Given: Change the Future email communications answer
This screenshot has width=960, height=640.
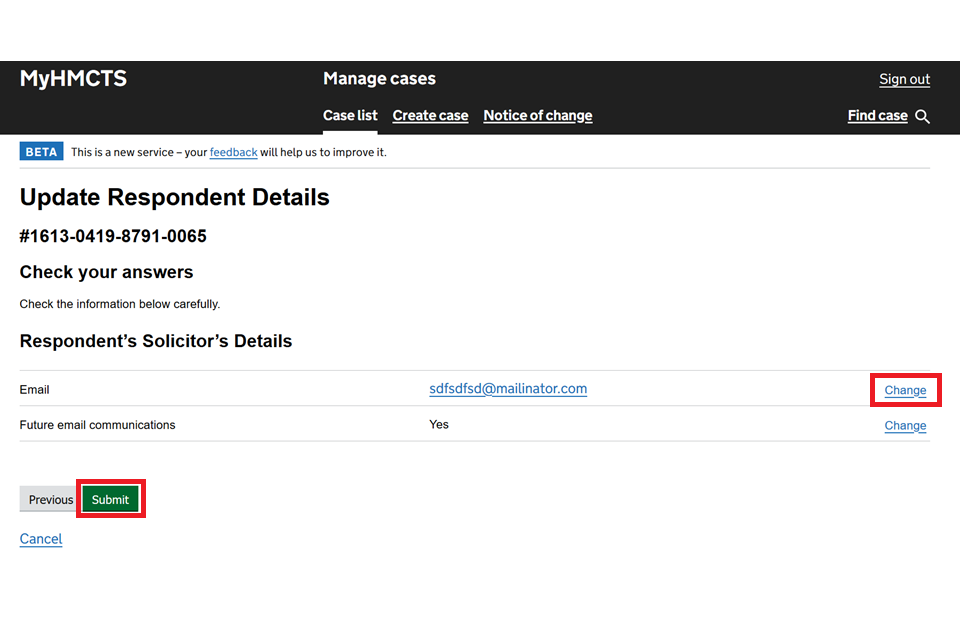Looking at the screenshot, I should (905, 426).
